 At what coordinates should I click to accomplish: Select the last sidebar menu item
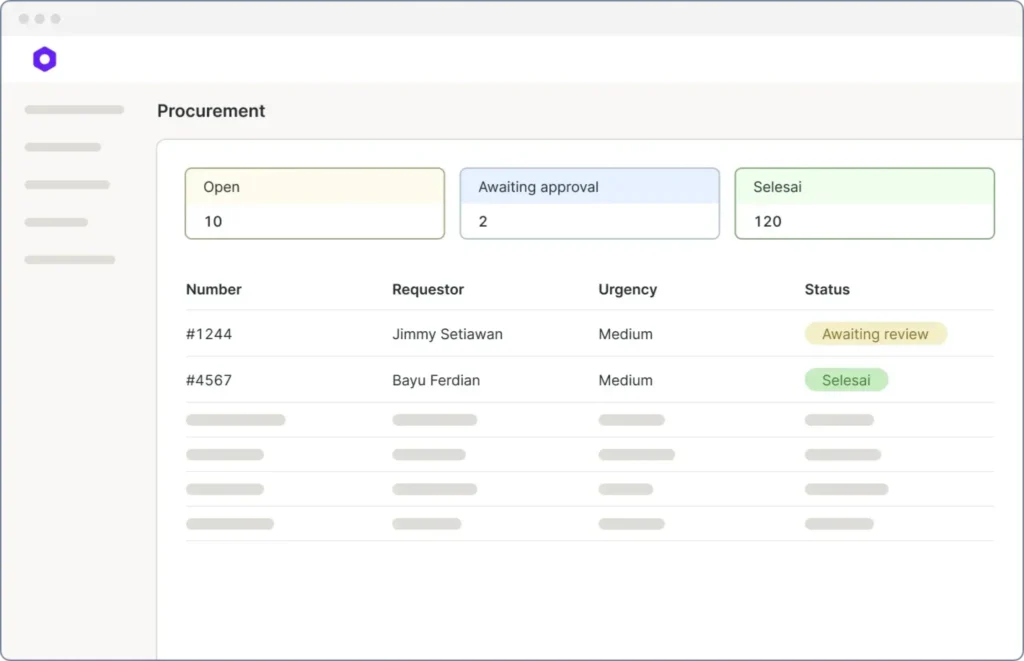70,260
